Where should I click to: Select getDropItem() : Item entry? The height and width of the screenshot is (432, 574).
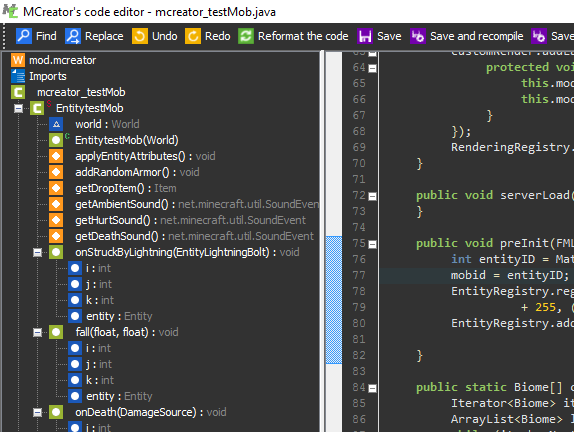(x=126, y=188)
